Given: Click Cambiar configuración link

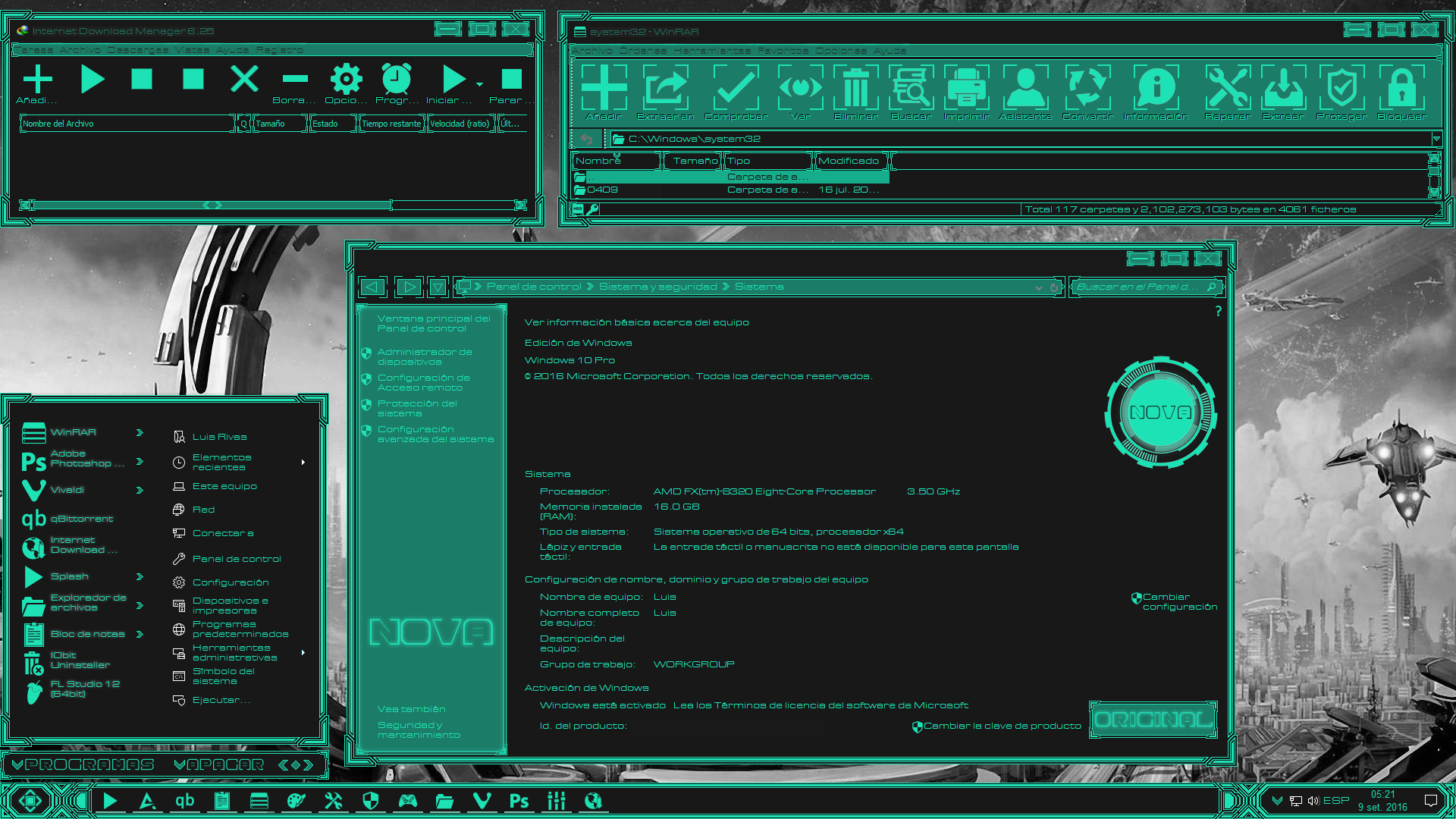Looking at the screenshot, I should tap(1179, 601).
